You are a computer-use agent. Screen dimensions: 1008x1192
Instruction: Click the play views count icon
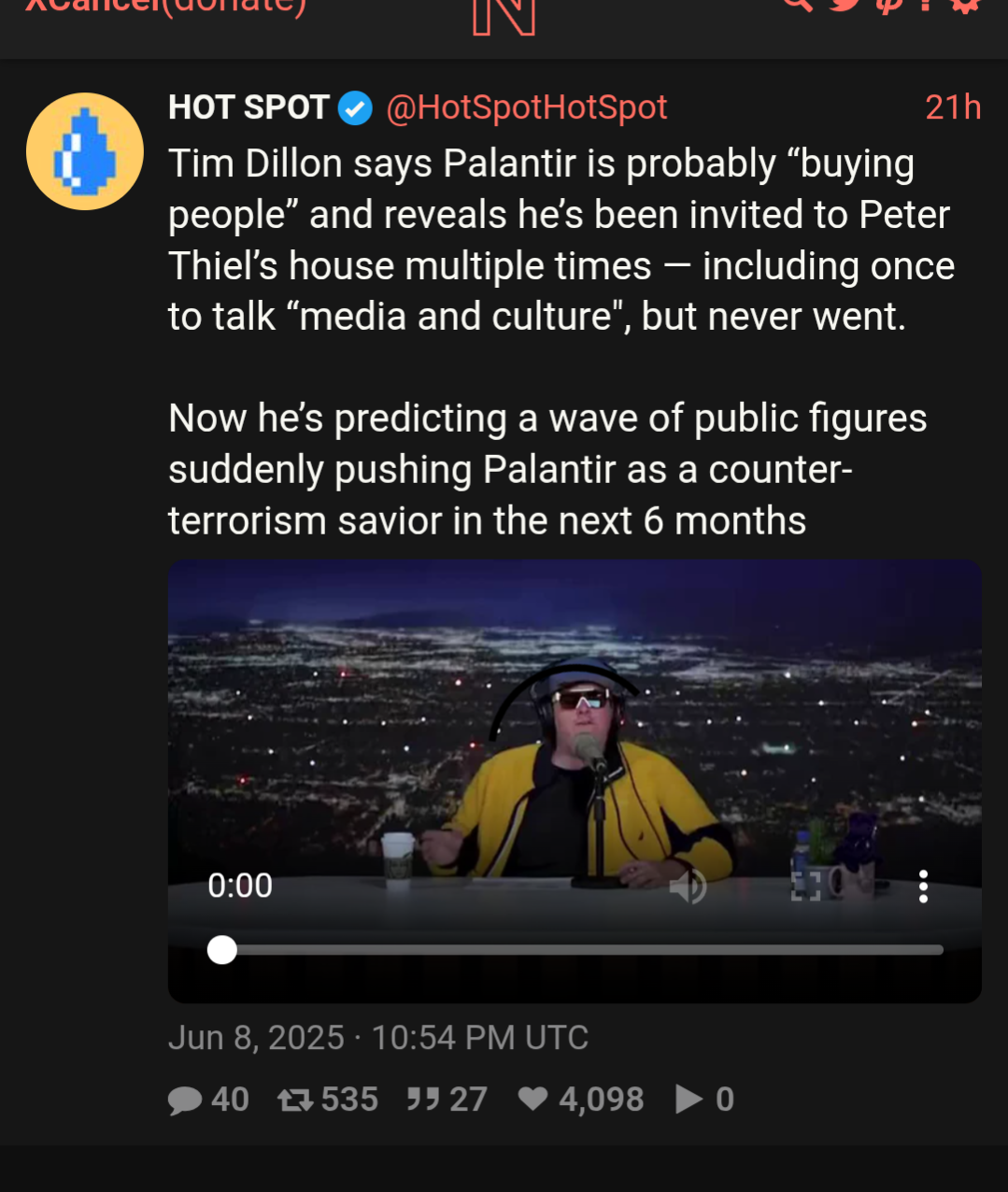coord(689,1100)
